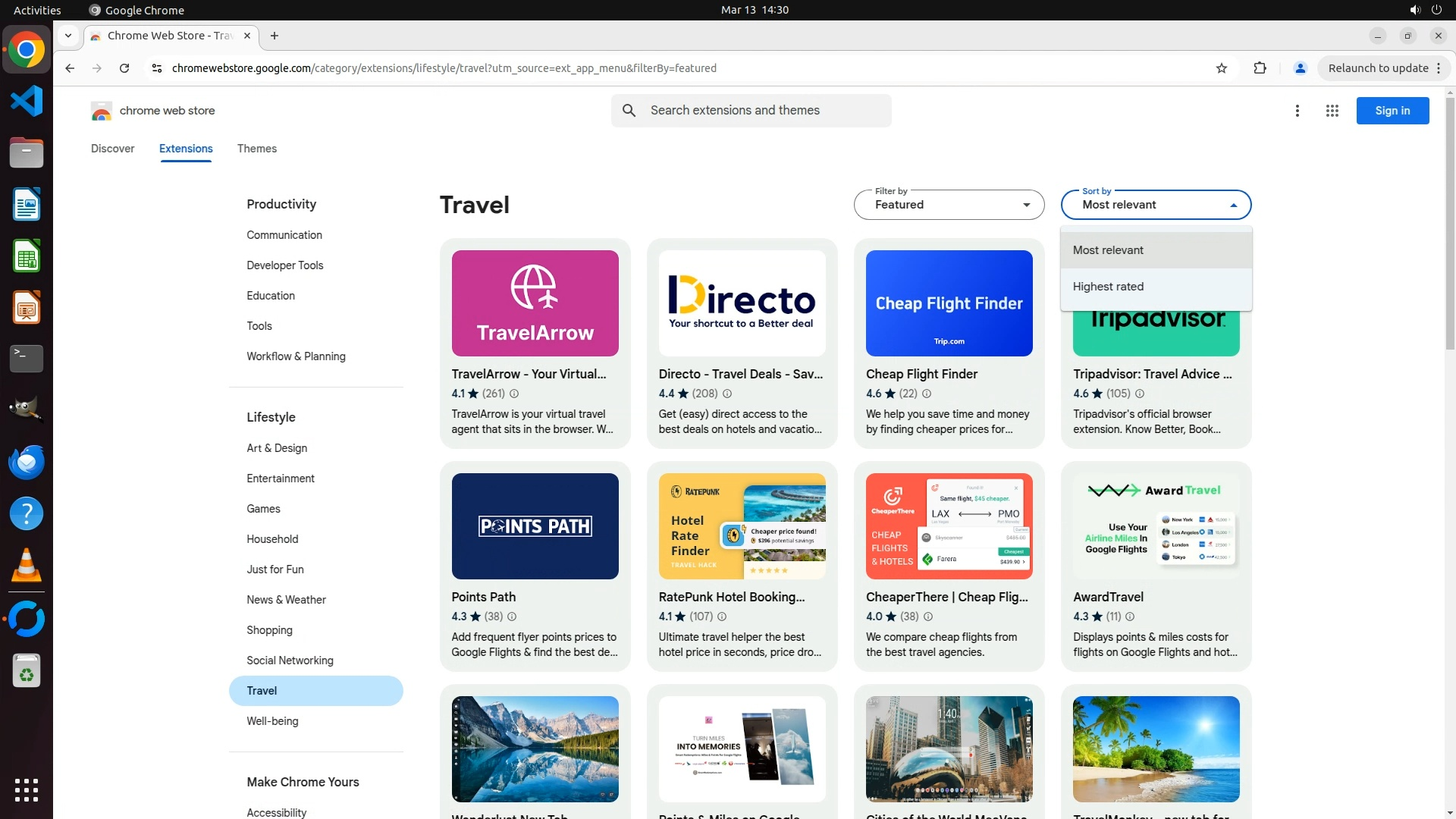Click the search magnifier icon in the store search box

pos(629,111)
